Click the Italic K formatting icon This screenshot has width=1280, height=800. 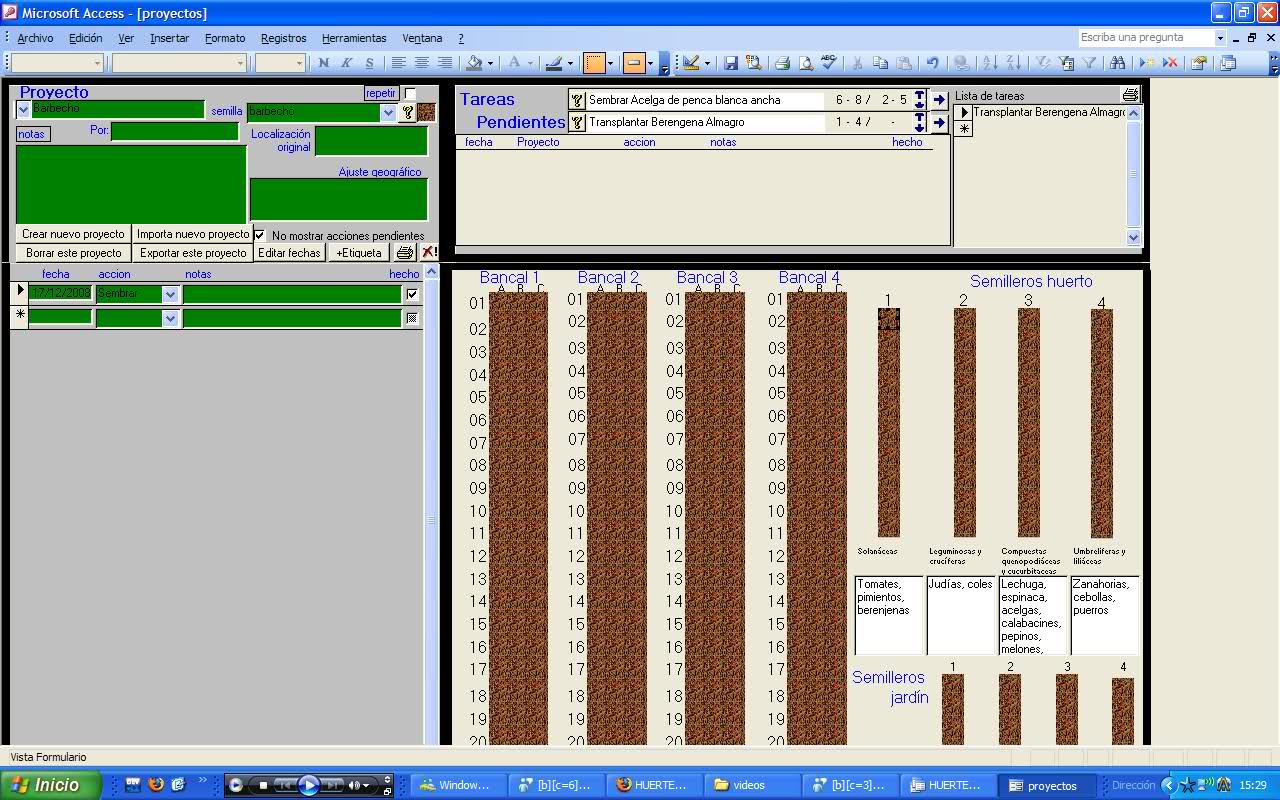(346, 63)
